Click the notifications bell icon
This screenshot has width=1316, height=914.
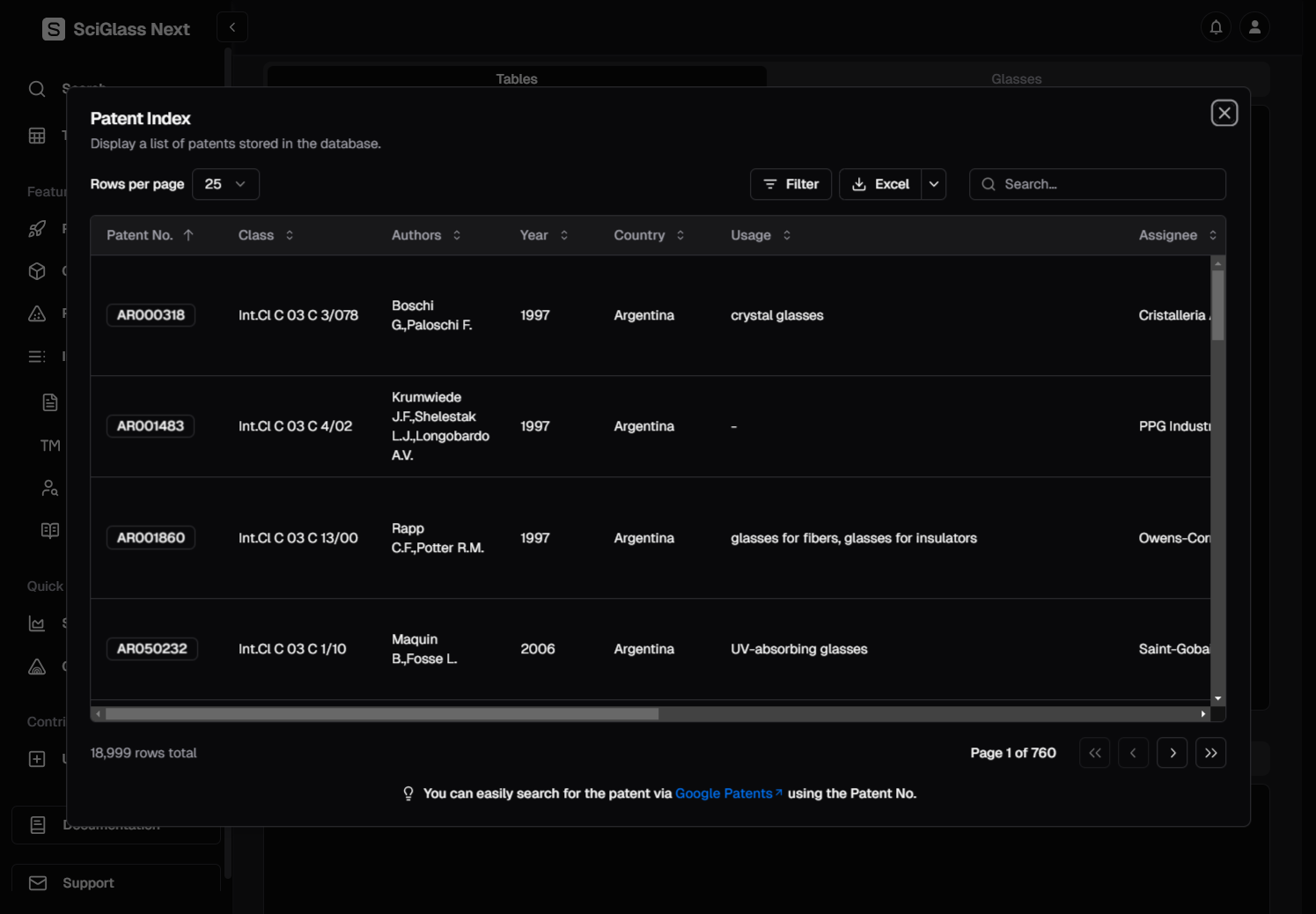point(1216,27)
